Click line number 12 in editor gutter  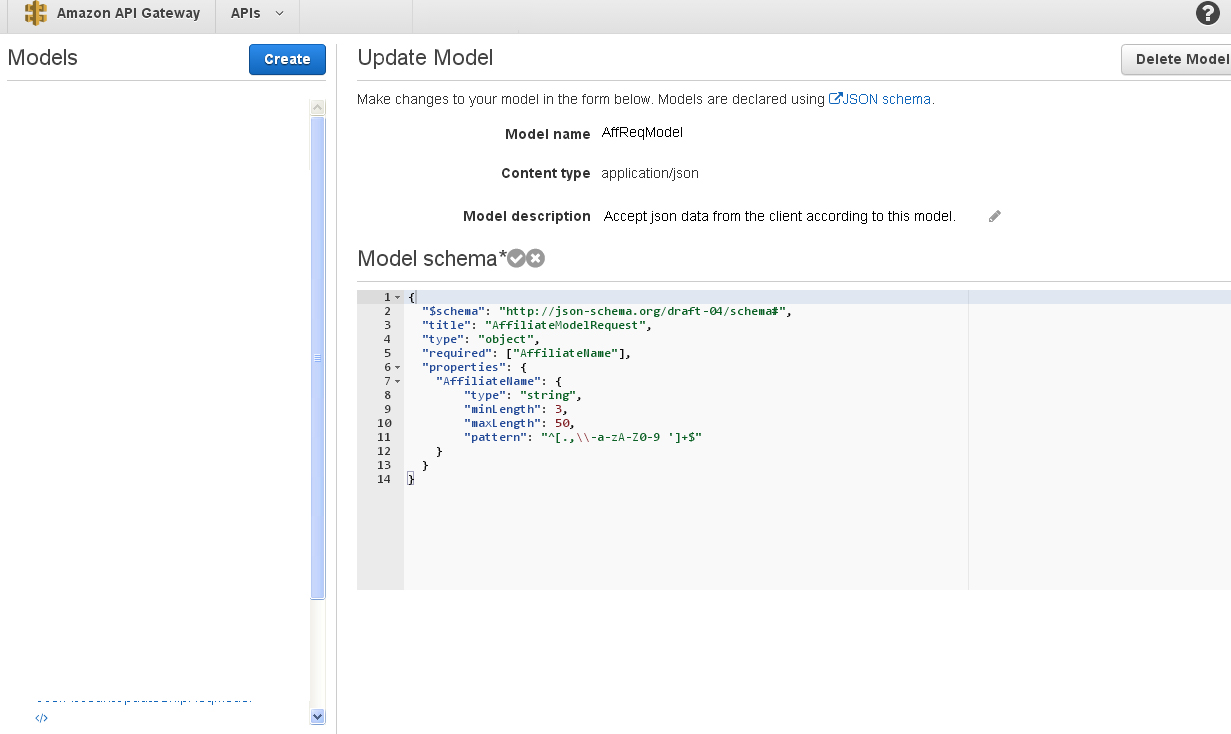click(385, 451)
